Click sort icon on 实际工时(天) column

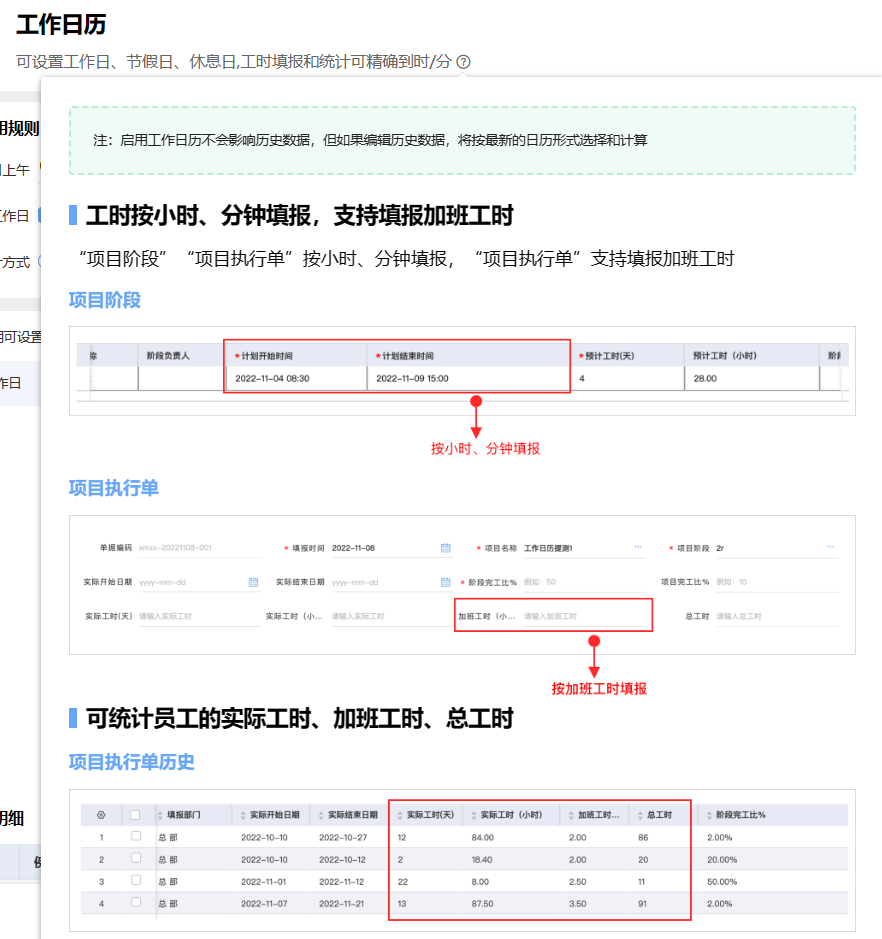pyautogui.click(x=401, y=815)
